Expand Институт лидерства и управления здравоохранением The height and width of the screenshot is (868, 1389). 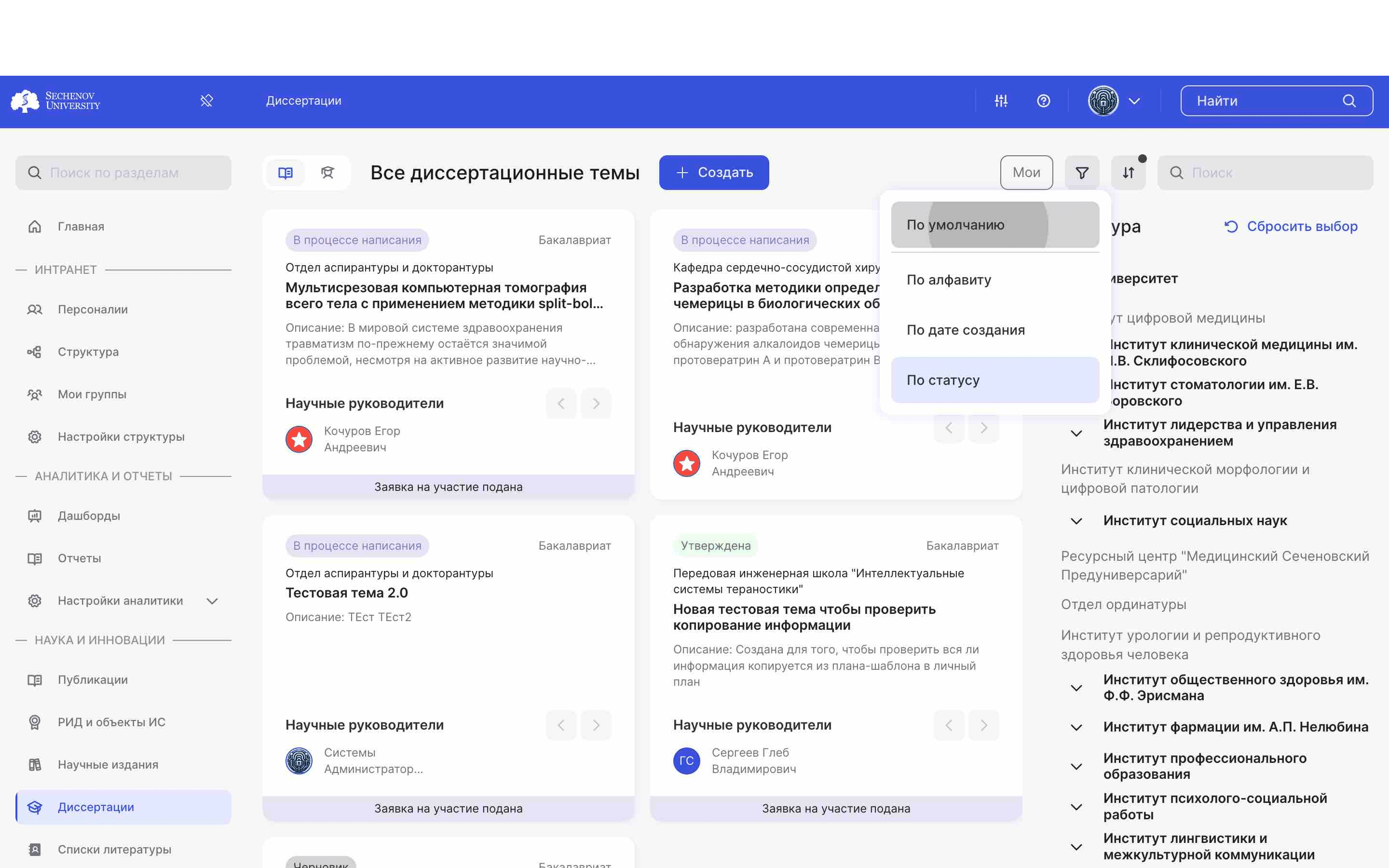(1076, 434)
